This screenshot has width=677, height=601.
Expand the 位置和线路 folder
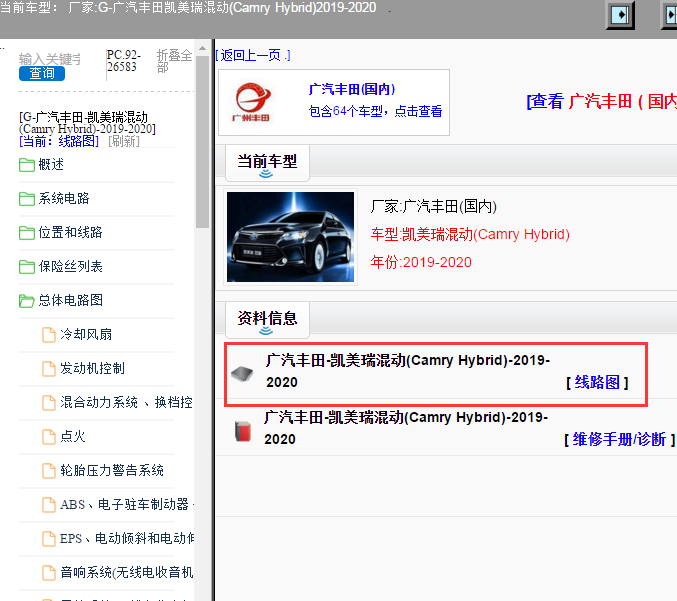click(27, 233)
